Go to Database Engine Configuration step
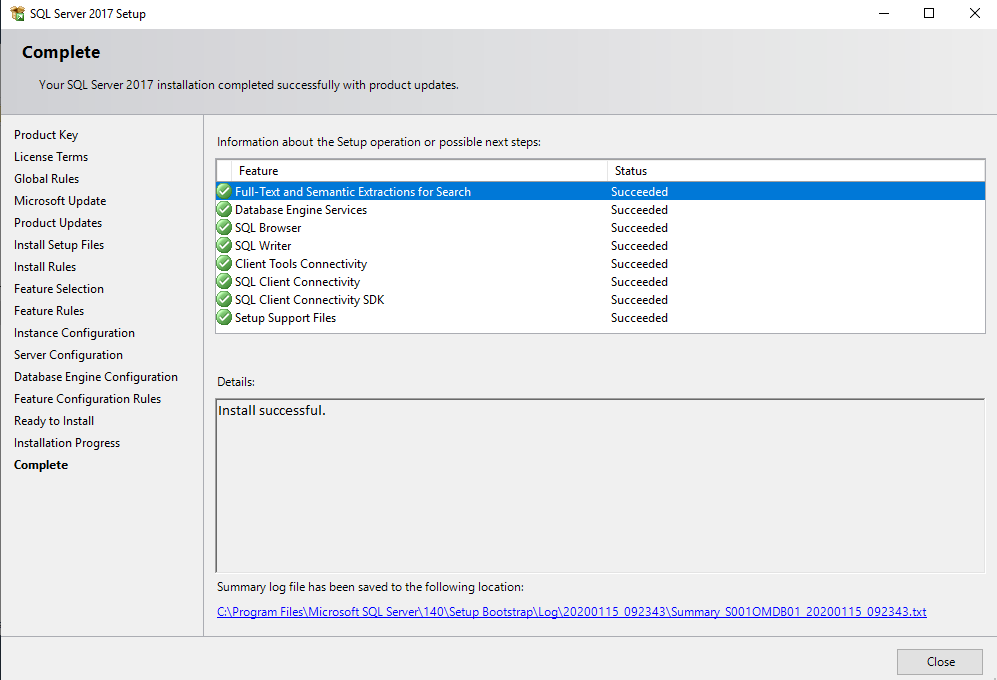 pos(96,377)
